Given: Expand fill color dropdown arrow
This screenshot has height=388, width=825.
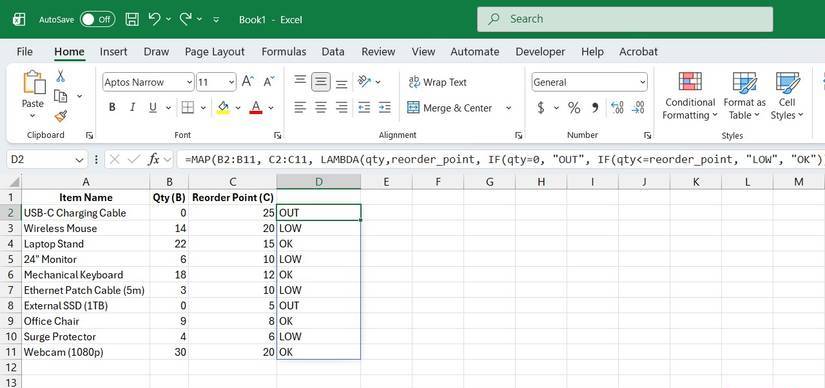Looking at the screenshot, I should tap(238, 108).
